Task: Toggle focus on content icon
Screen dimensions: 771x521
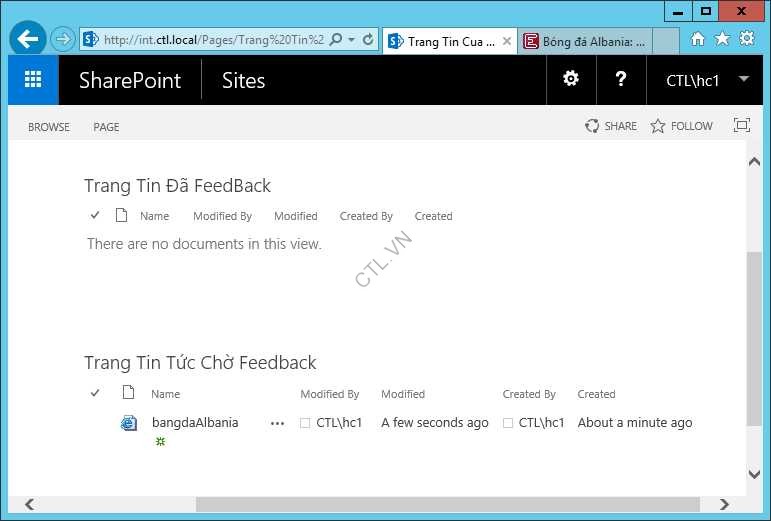Action: [741, 125]
